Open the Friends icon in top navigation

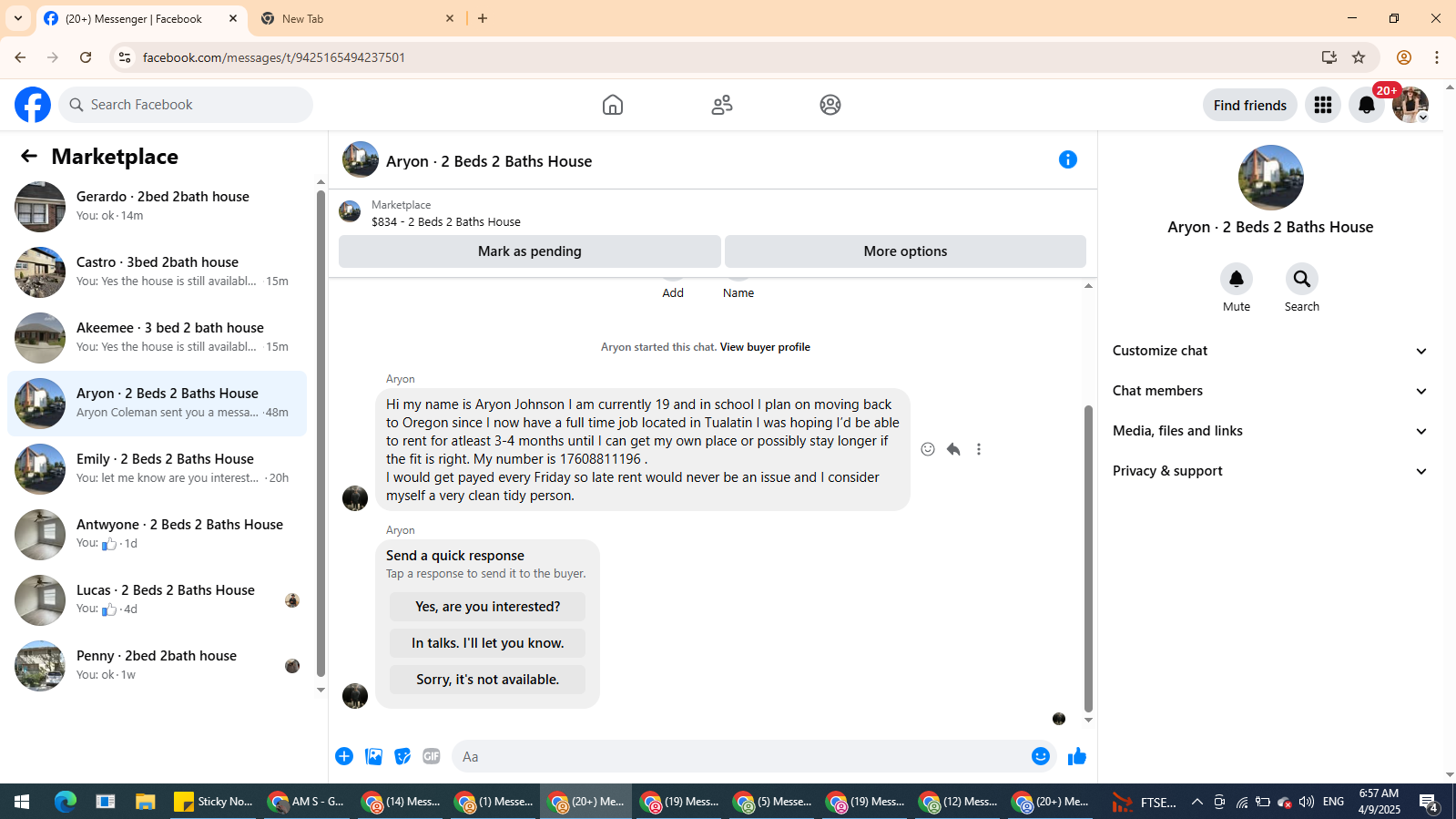[x=722, y=105]
